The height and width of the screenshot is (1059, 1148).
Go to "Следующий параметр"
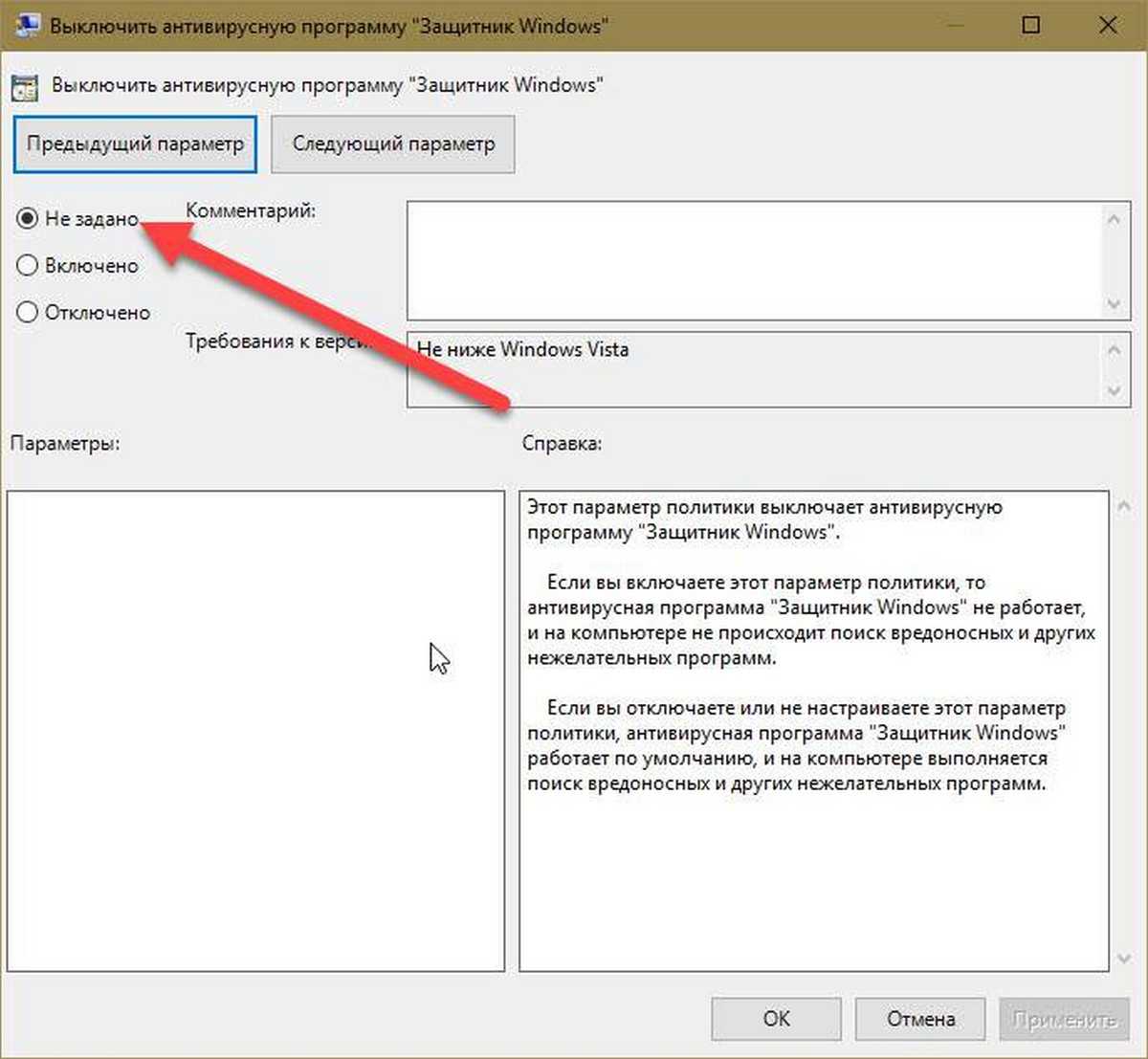pos(393,144)
